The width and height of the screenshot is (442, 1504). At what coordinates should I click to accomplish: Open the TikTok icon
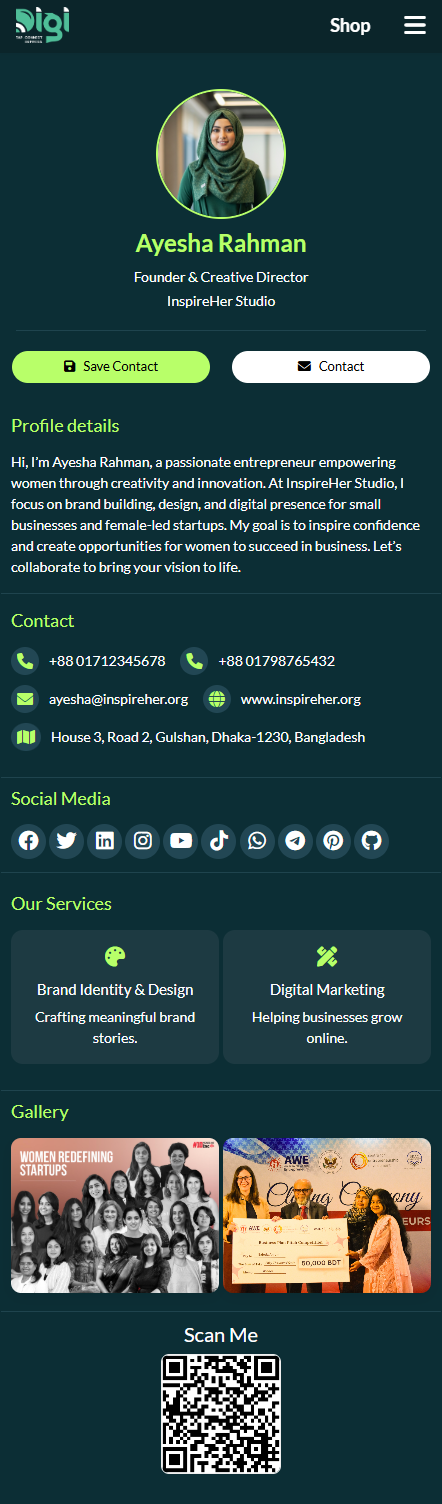tap(219, 841)
